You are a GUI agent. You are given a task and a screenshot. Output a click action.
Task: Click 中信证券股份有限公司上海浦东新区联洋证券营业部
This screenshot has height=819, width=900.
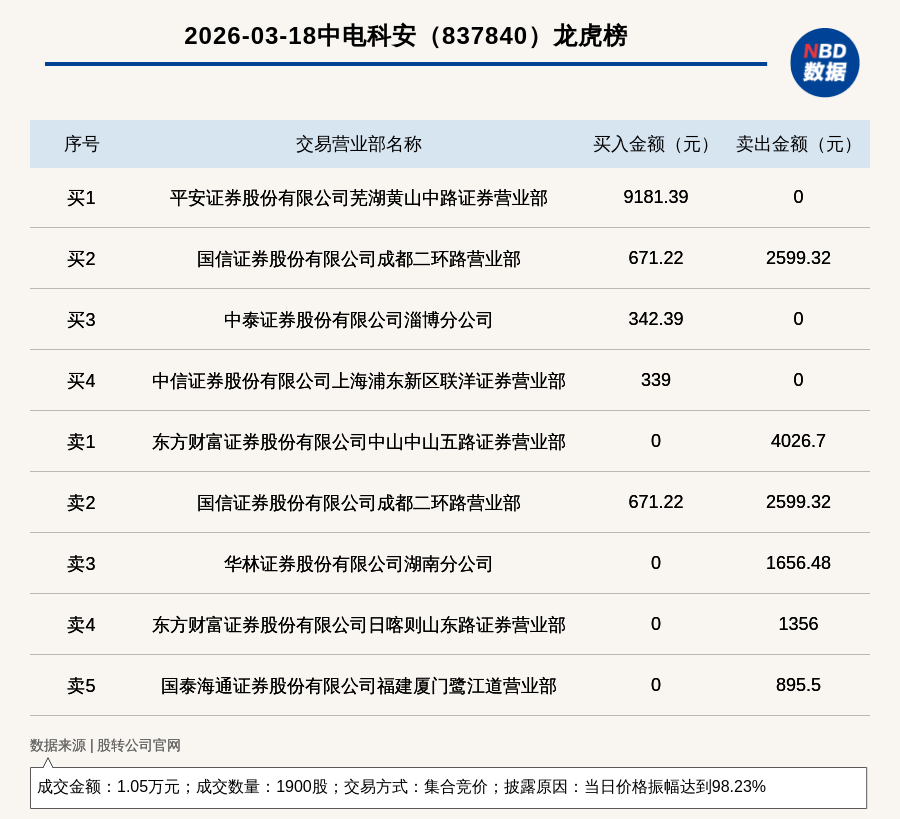pos(359,381)
